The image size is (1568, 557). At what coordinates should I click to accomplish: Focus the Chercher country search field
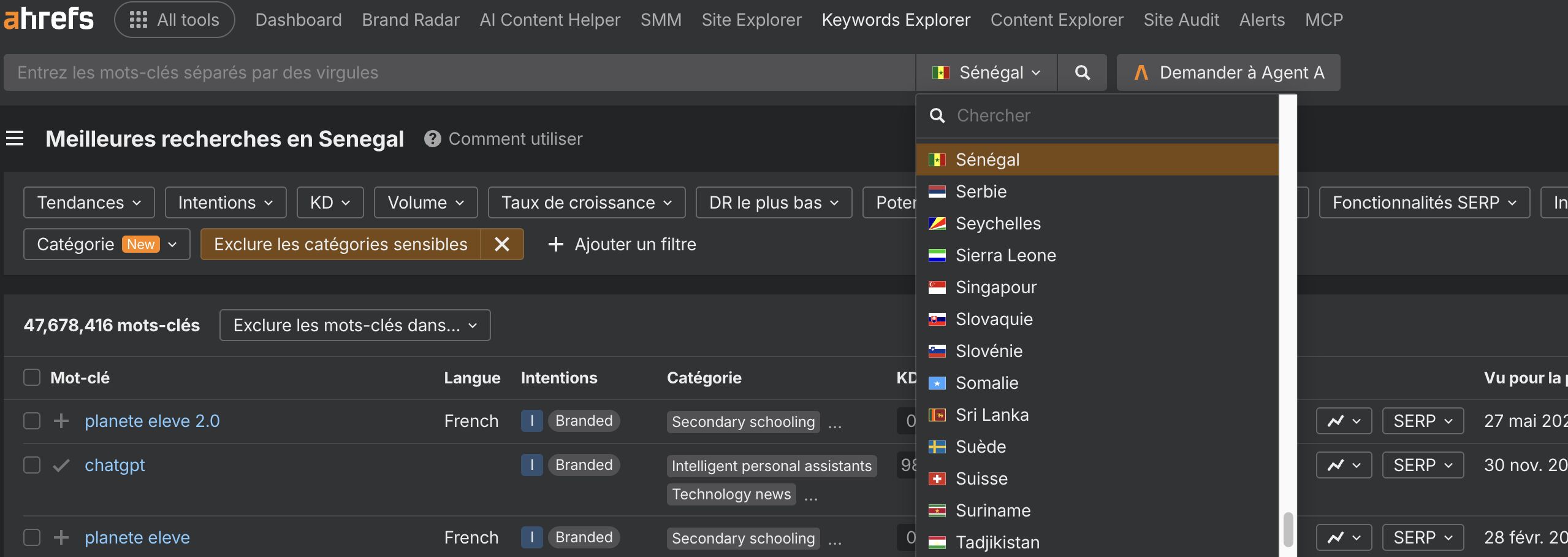click(1097, 115)
